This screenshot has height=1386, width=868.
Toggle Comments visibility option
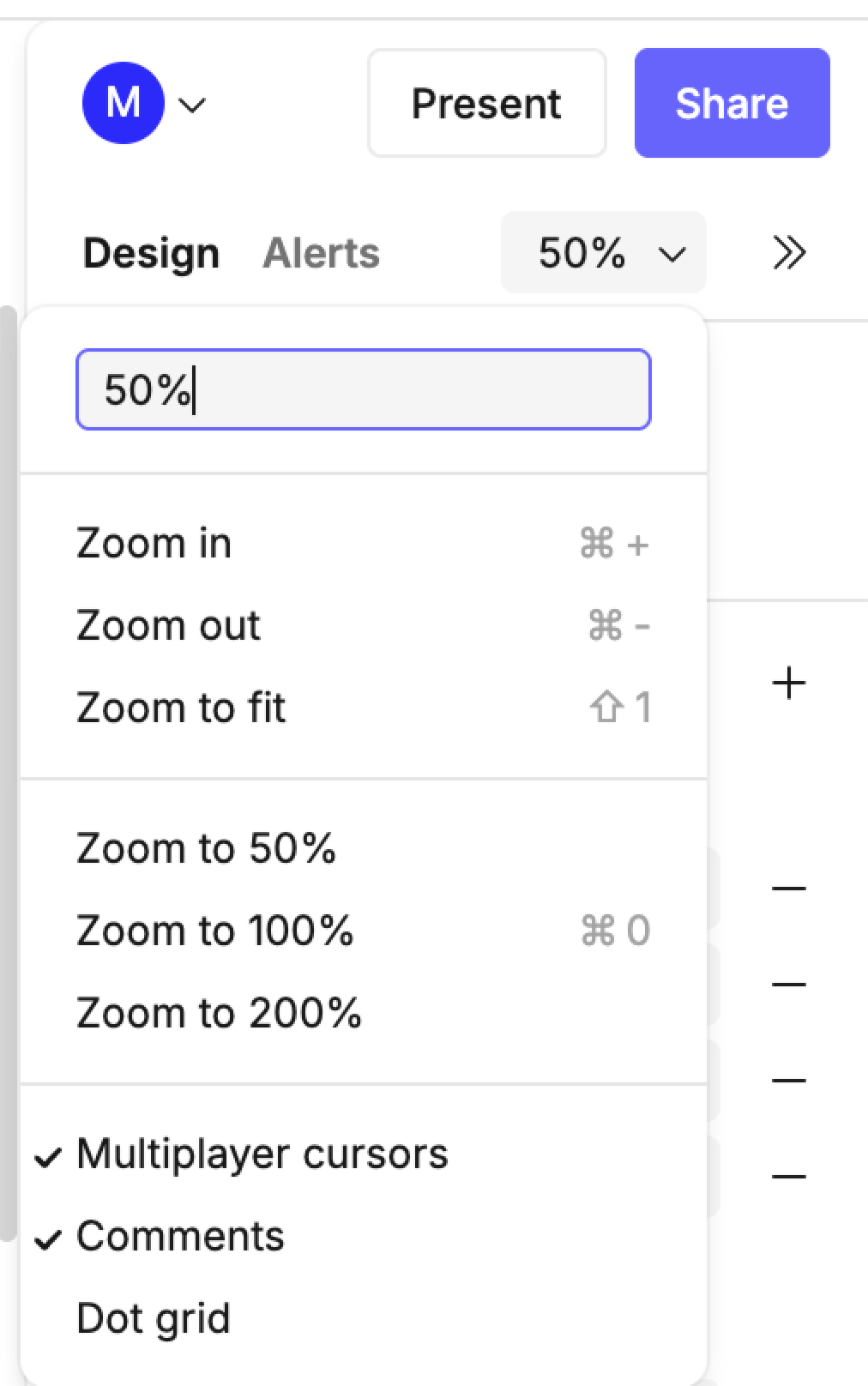(180, 1237)
